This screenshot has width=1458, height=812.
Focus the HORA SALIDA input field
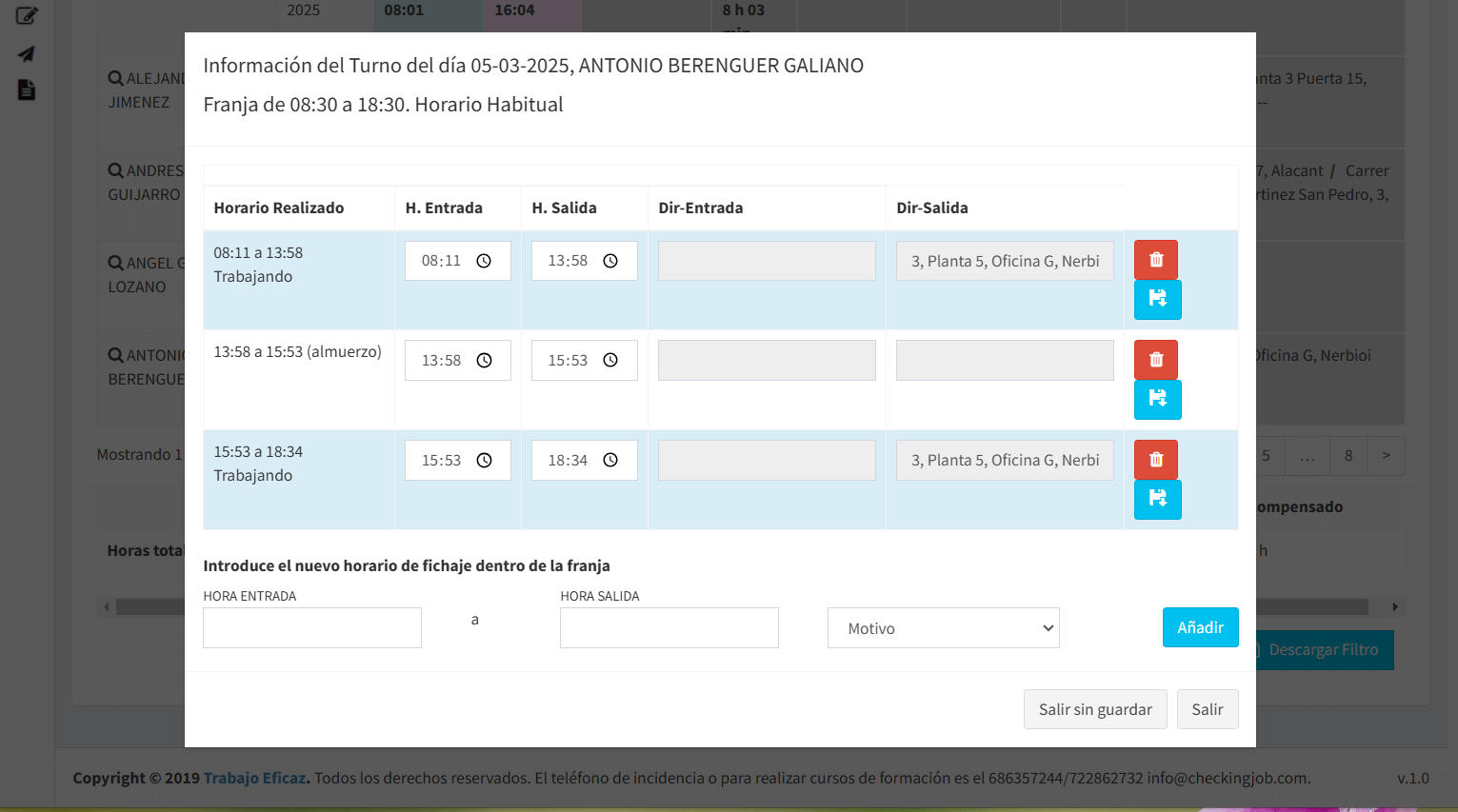click(x=669, y=628)
